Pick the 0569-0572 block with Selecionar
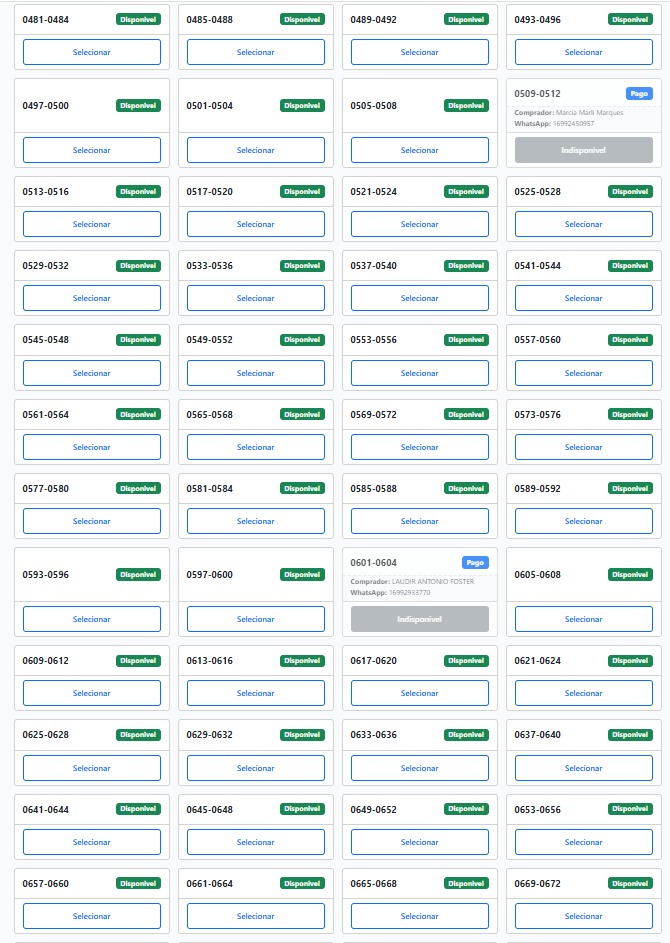The height and width of the screenshot is (943, 670). tap(419, 447)
